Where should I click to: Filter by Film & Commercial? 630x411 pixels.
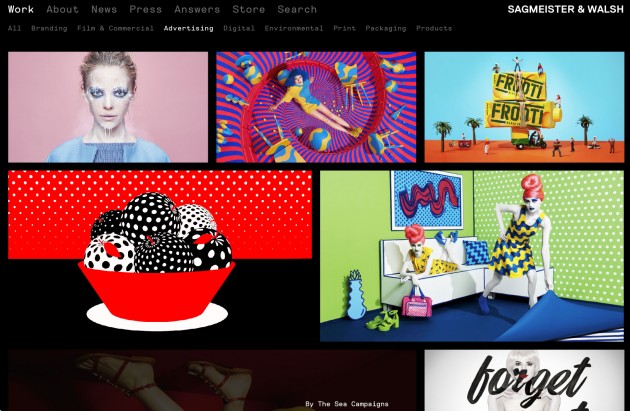[115, 28]
